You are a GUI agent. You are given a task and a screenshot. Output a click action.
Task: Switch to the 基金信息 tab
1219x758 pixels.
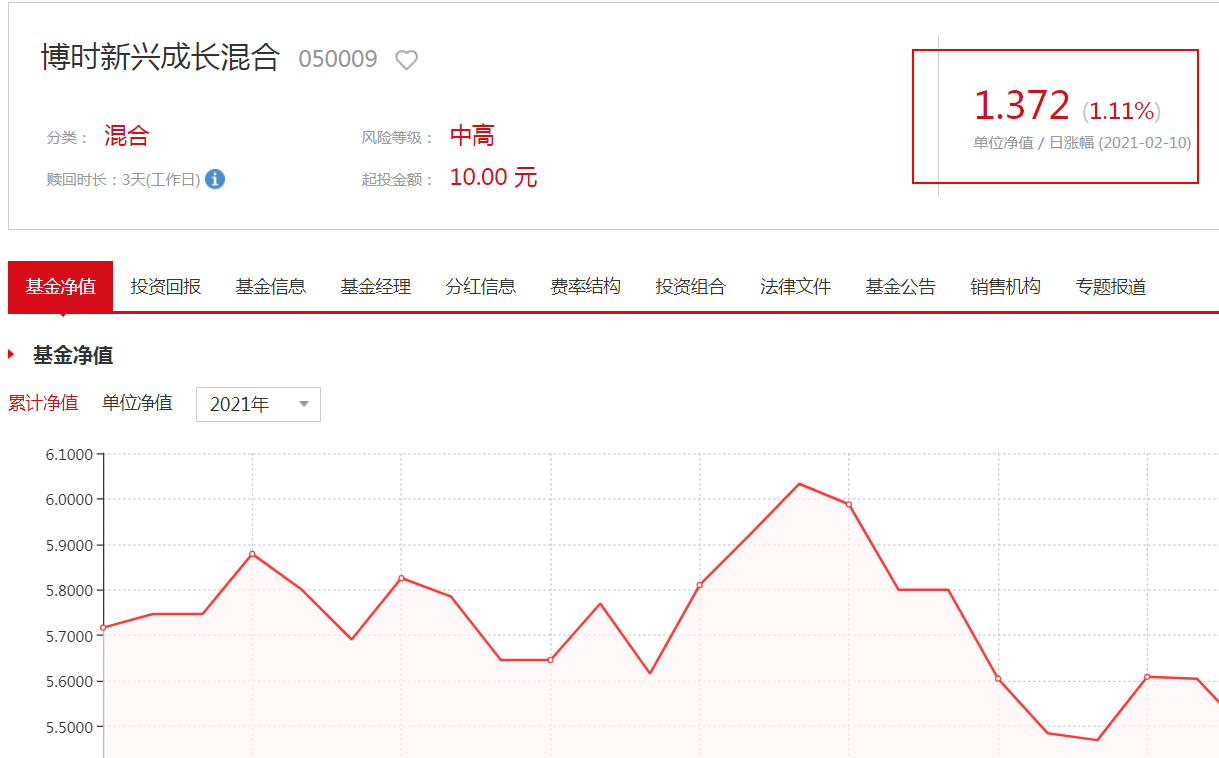click(271, 287)
